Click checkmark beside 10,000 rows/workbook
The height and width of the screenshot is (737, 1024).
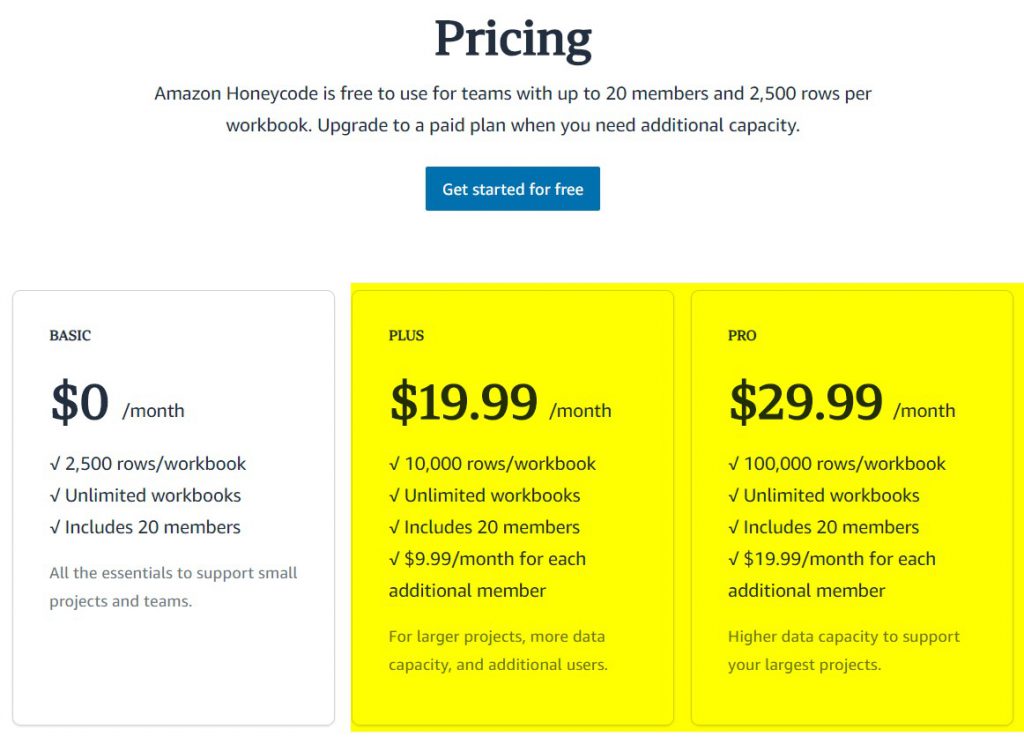394,464
